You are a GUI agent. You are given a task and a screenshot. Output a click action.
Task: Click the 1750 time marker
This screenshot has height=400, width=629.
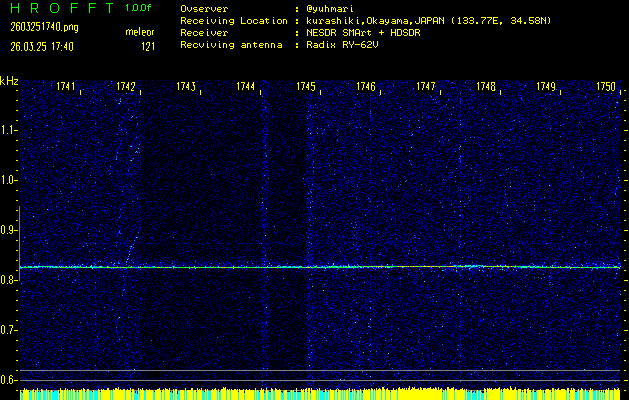pyautogui.click(x=606, y=87)
